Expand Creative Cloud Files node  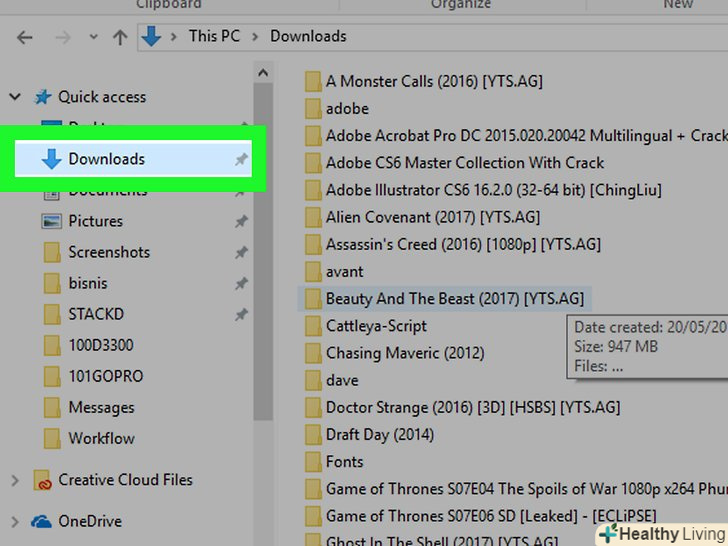[x=15, y=481]
